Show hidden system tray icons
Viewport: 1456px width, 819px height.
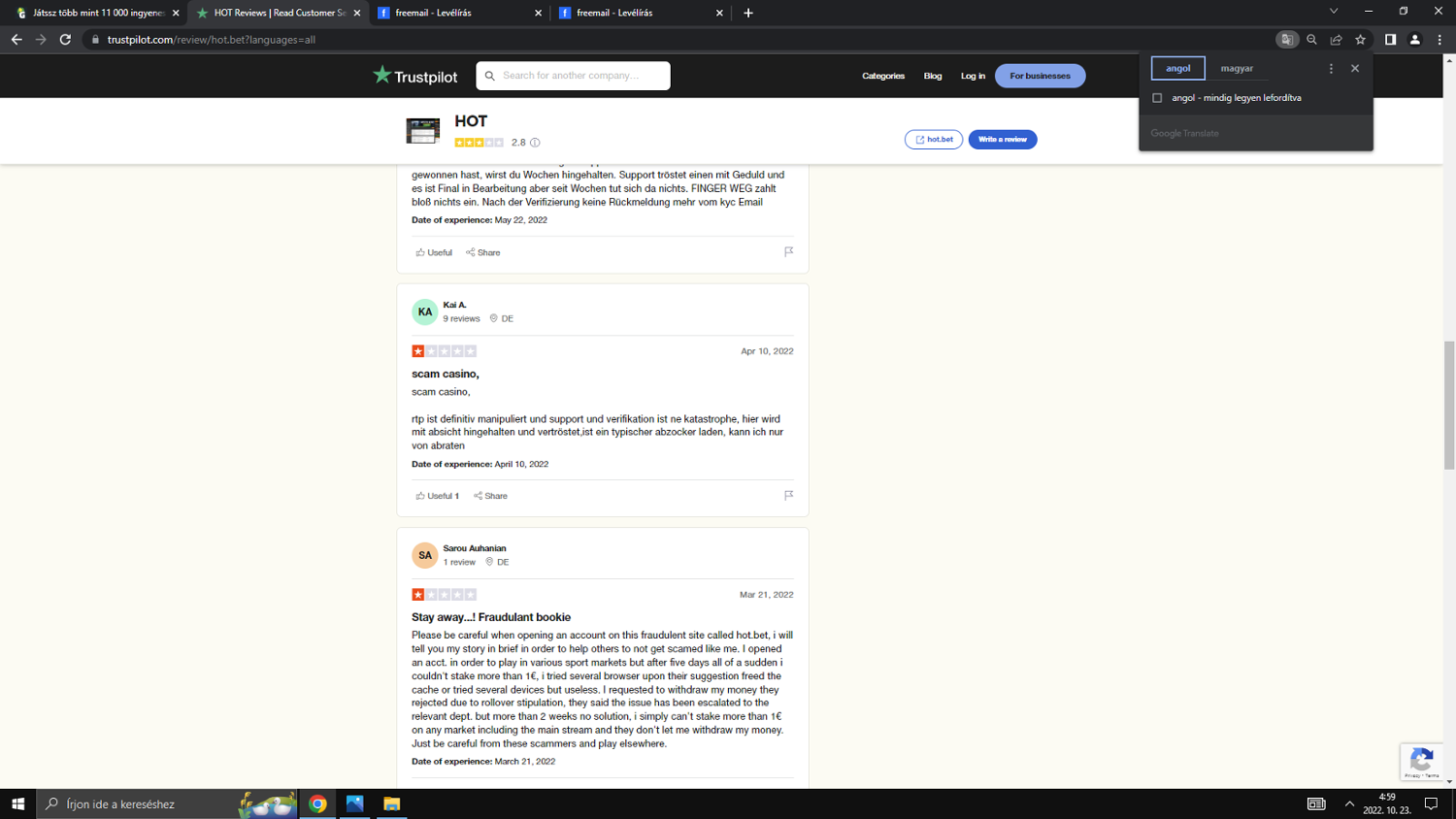tap(1349, 803)
